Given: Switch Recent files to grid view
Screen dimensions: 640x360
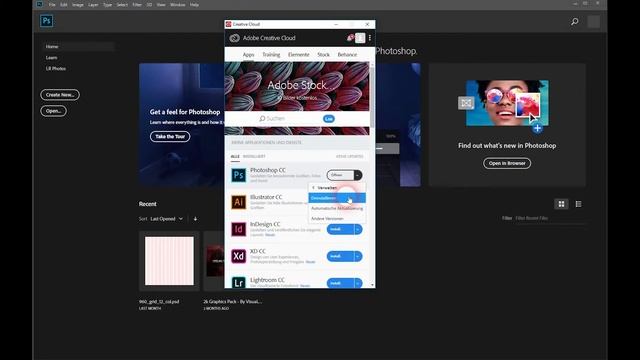Looking at the screenshot, I should point(561,204).
